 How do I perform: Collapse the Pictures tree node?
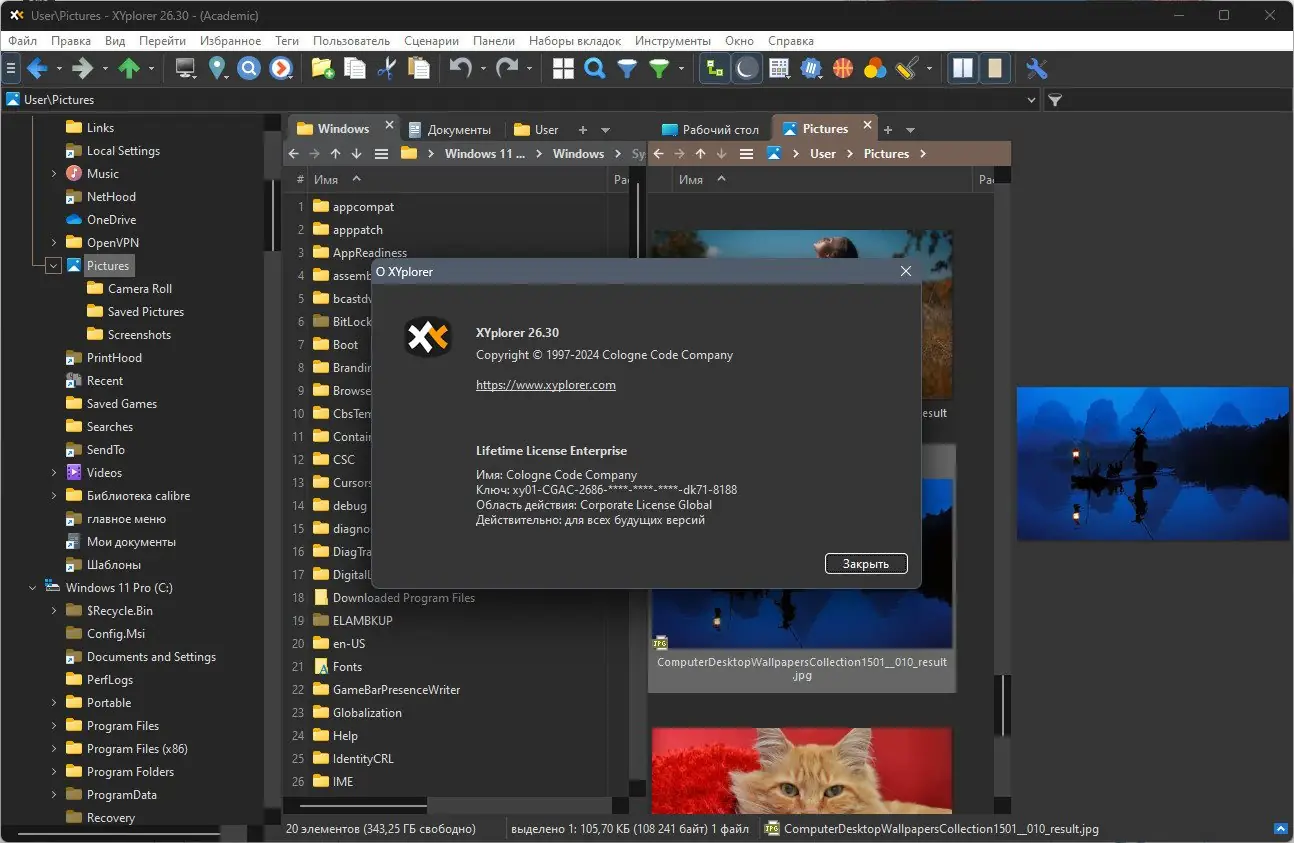click(54, 266)
